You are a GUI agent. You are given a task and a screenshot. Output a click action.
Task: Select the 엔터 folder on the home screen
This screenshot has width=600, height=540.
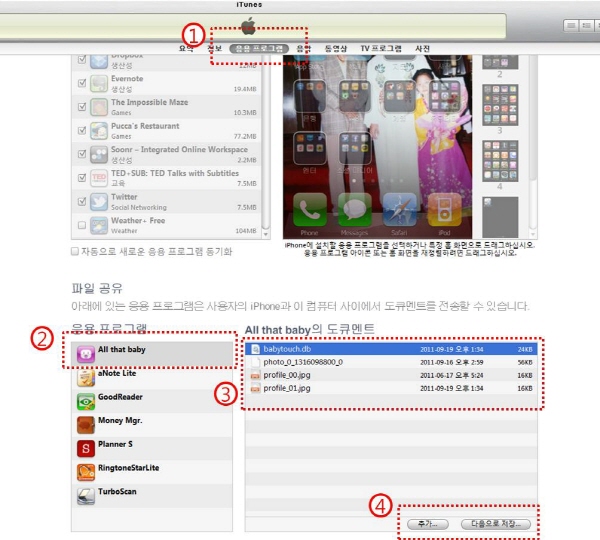[x=310, y=148]
